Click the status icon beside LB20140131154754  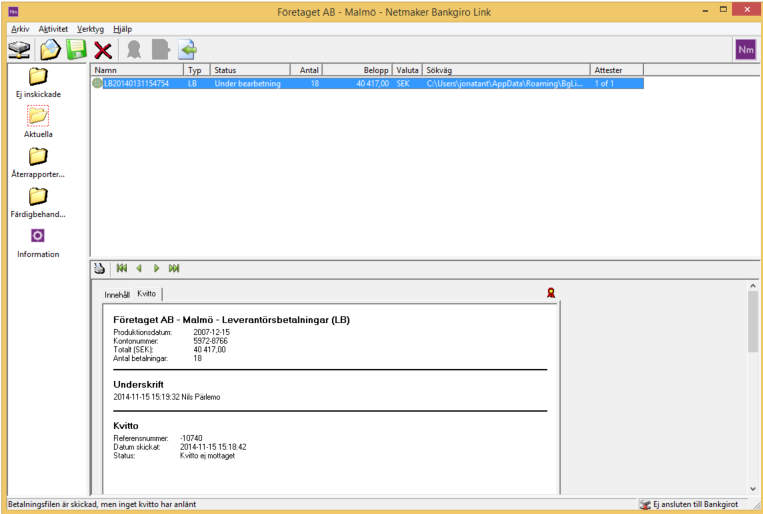(97, 83)
